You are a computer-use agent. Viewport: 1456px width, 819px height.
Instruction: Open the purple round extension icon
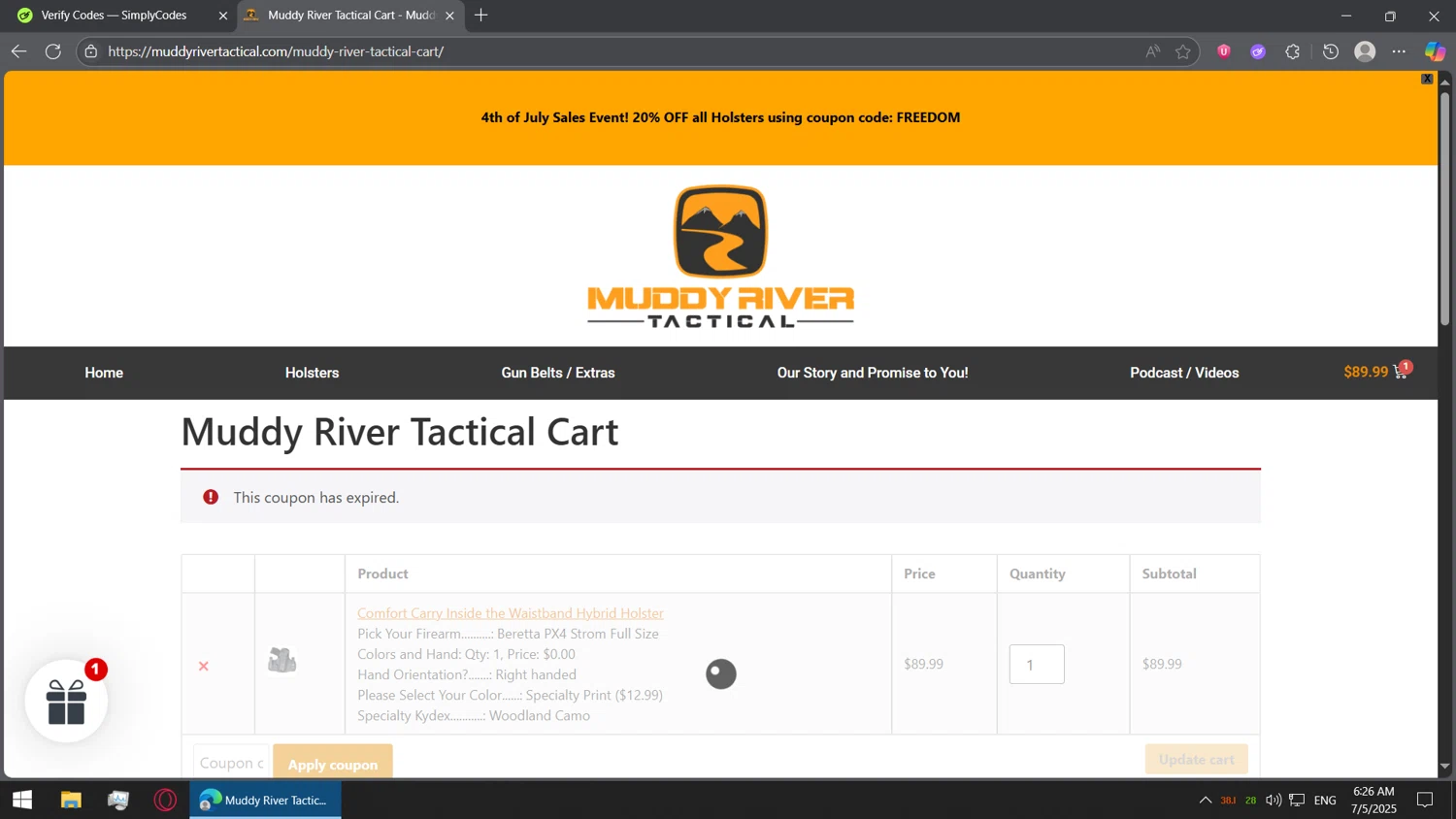click(1258, 51)
